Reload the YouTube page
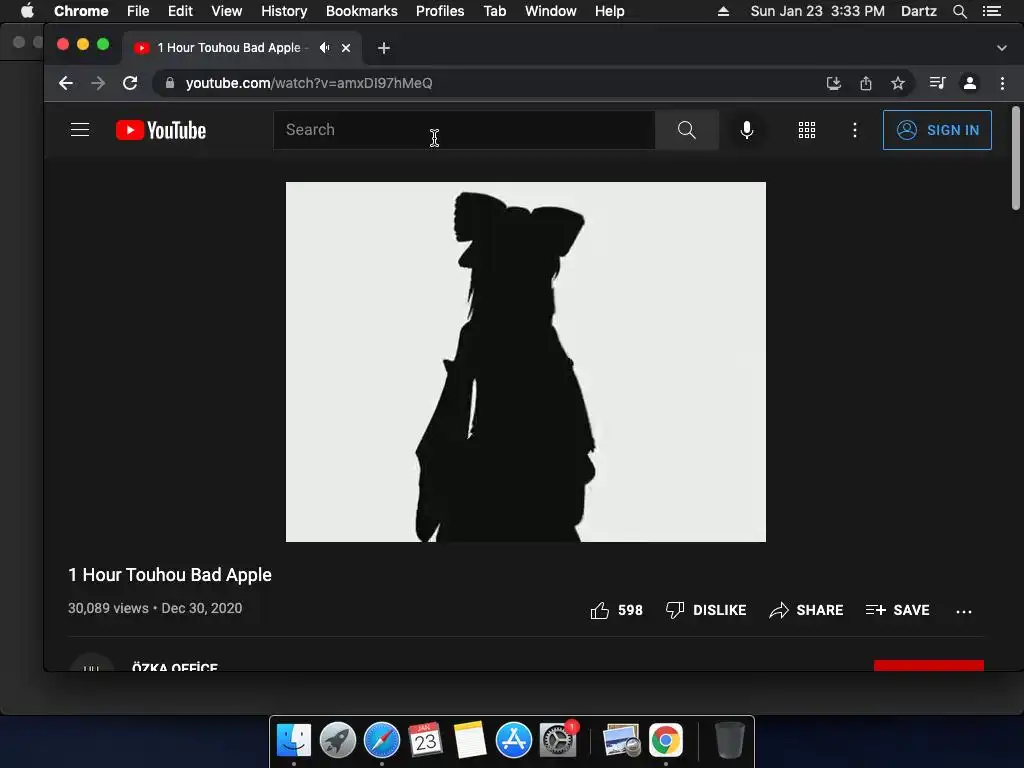This screenshot has height=768, width=1024. click(x=130, y=83)
